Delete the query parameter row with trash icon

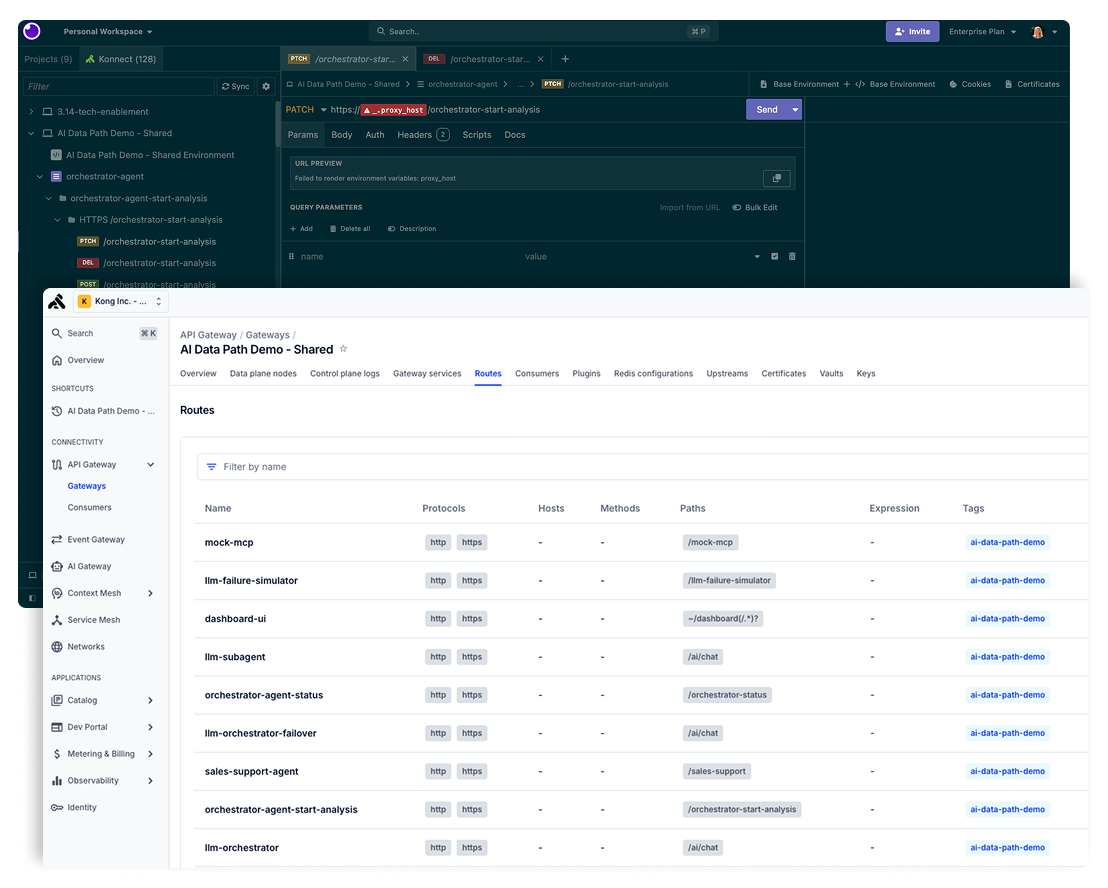(792, 256)
